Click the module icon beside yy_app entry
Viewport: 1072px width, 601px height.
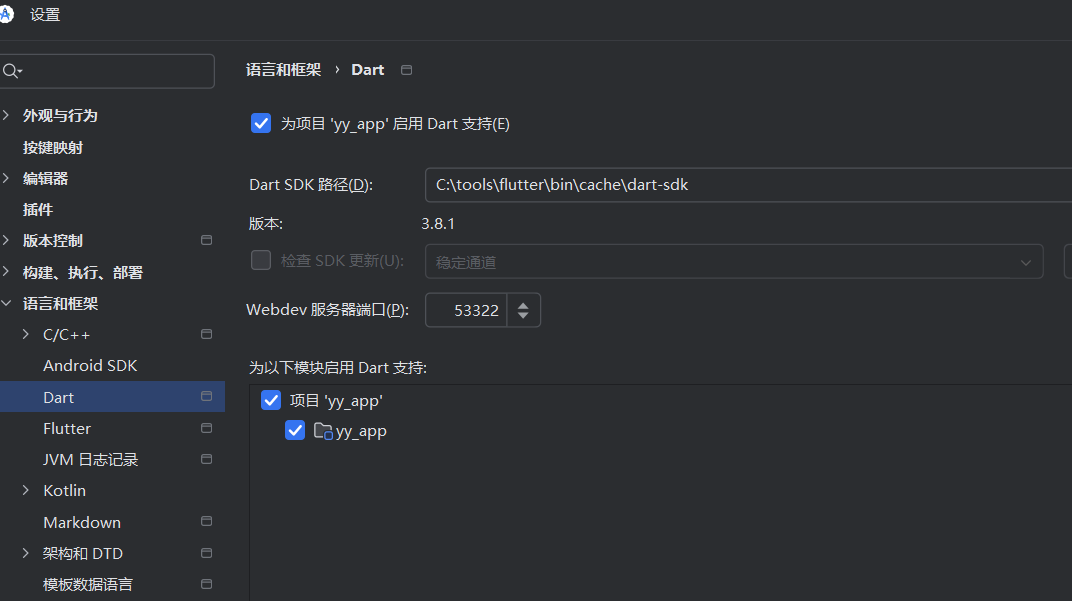pos(322,431)
